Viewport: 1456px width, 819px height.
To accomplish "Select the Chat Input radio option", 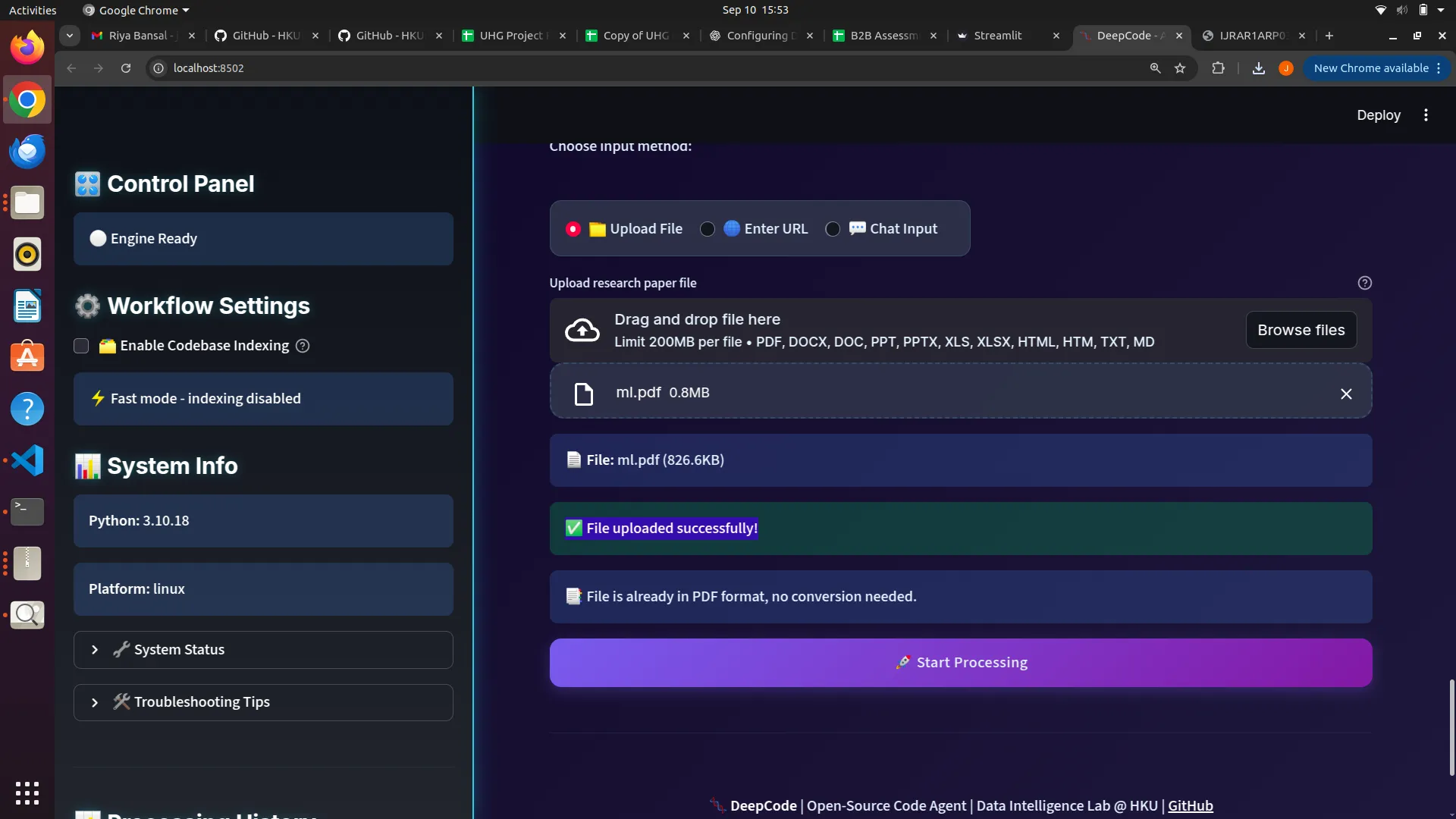I will [x=833, y=229].
